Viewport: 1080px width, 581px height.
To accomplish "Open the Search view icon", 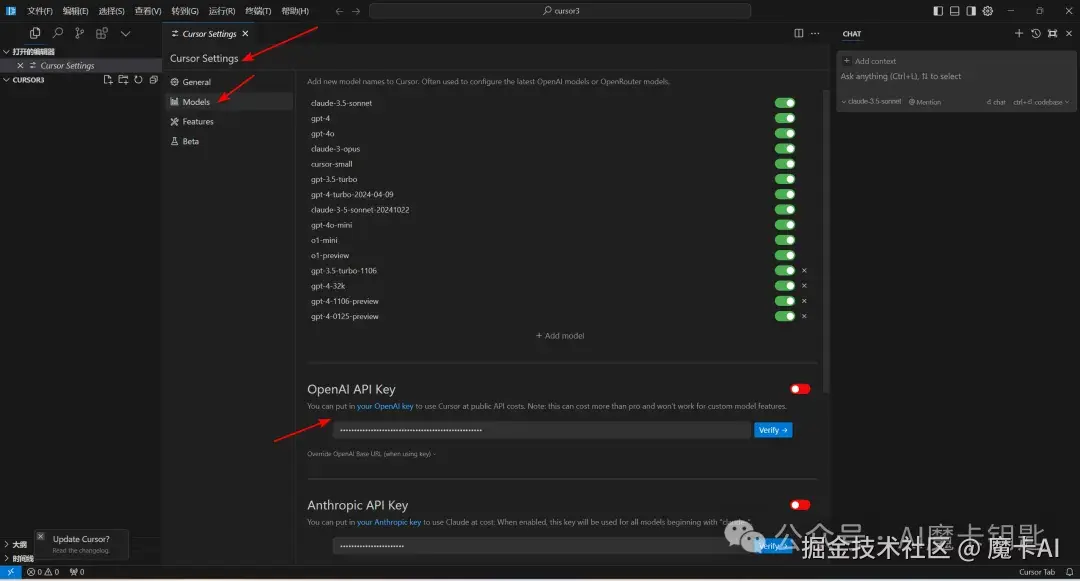I will tap(58, 33).
